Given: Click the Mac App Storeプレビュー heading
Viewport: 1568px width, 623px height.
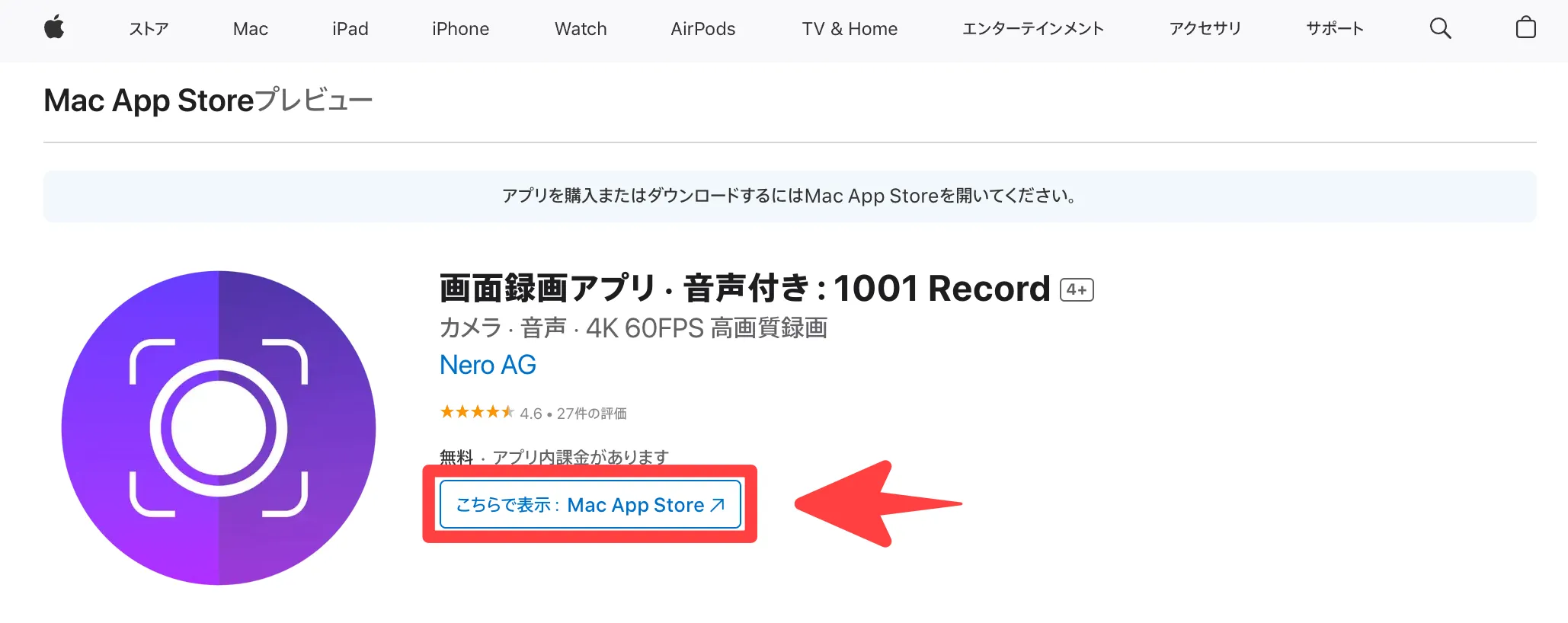Looking at the screenshot, I should pos(208,101).
